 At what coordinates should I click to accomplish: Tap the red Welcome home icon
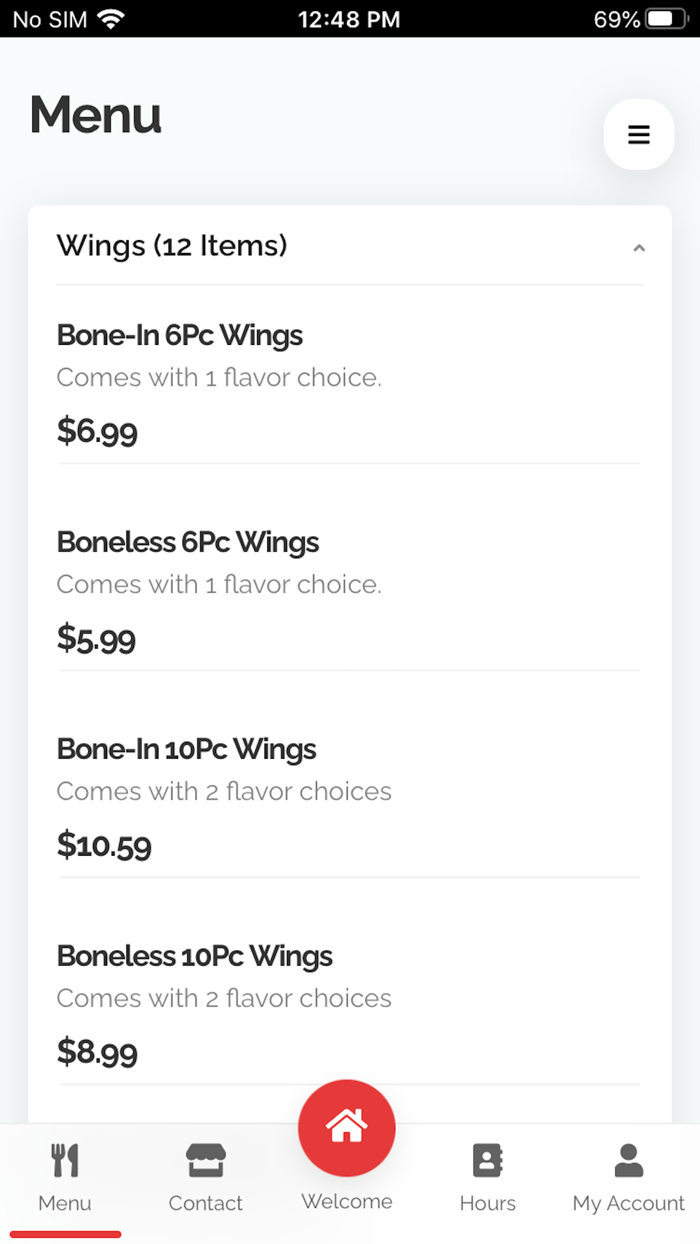pos(346,1127)
